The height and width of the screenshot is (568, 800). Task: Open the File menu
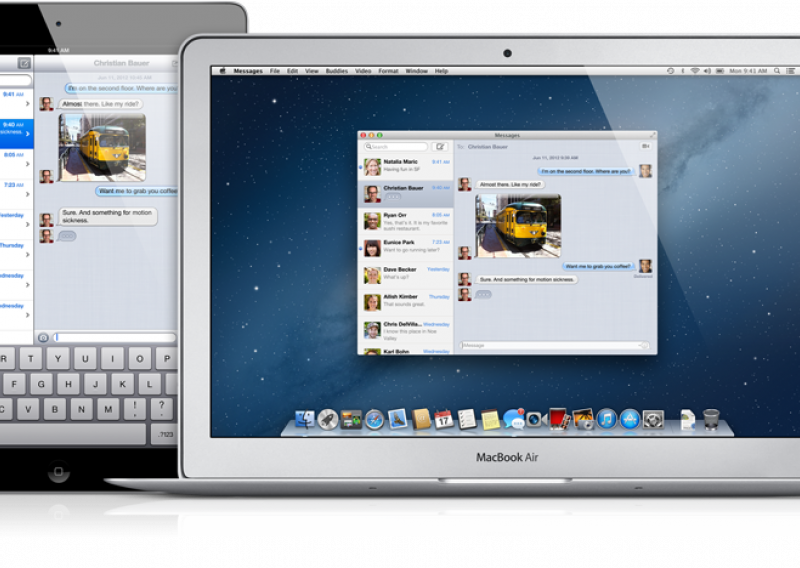coord(274,71)
